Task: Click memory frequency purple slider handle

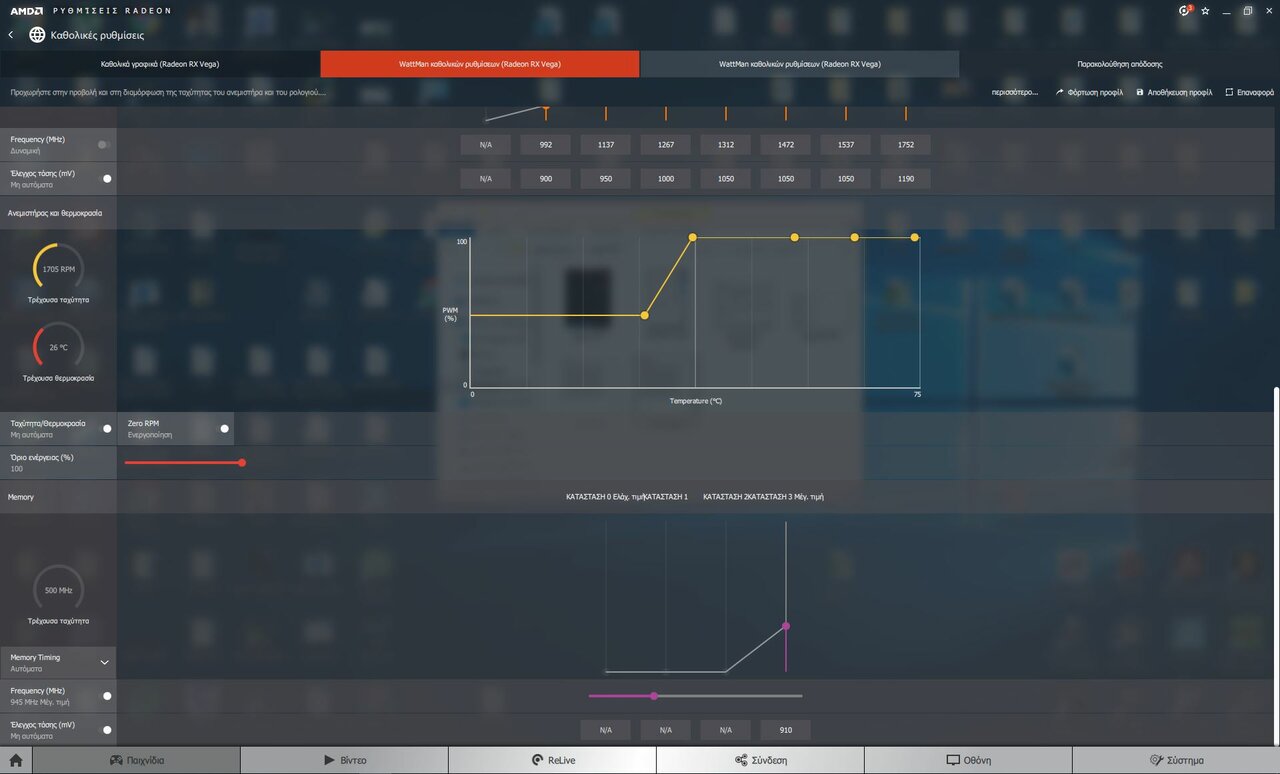Action: (x=654, y=696)
